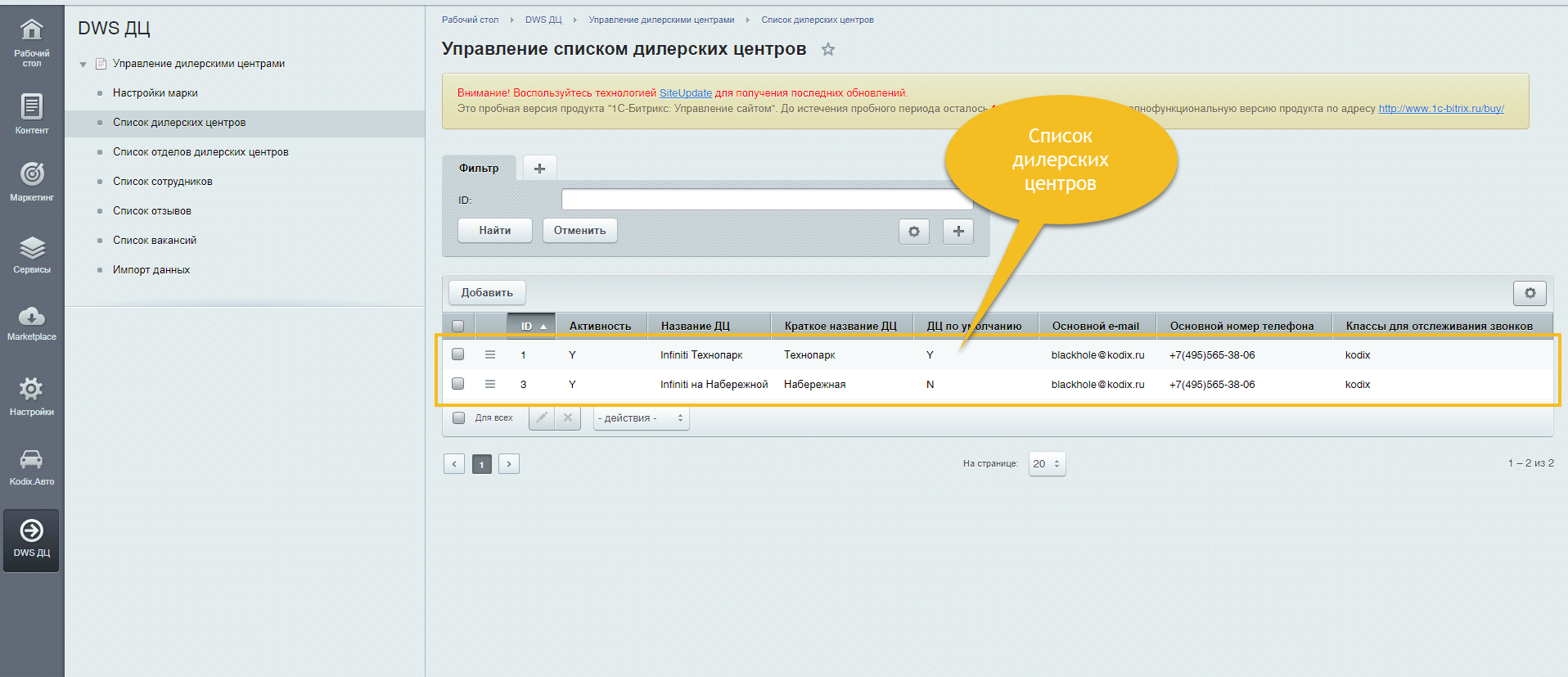Sort by Активность column header
The image size is (1568, 677).
point(601,326)
